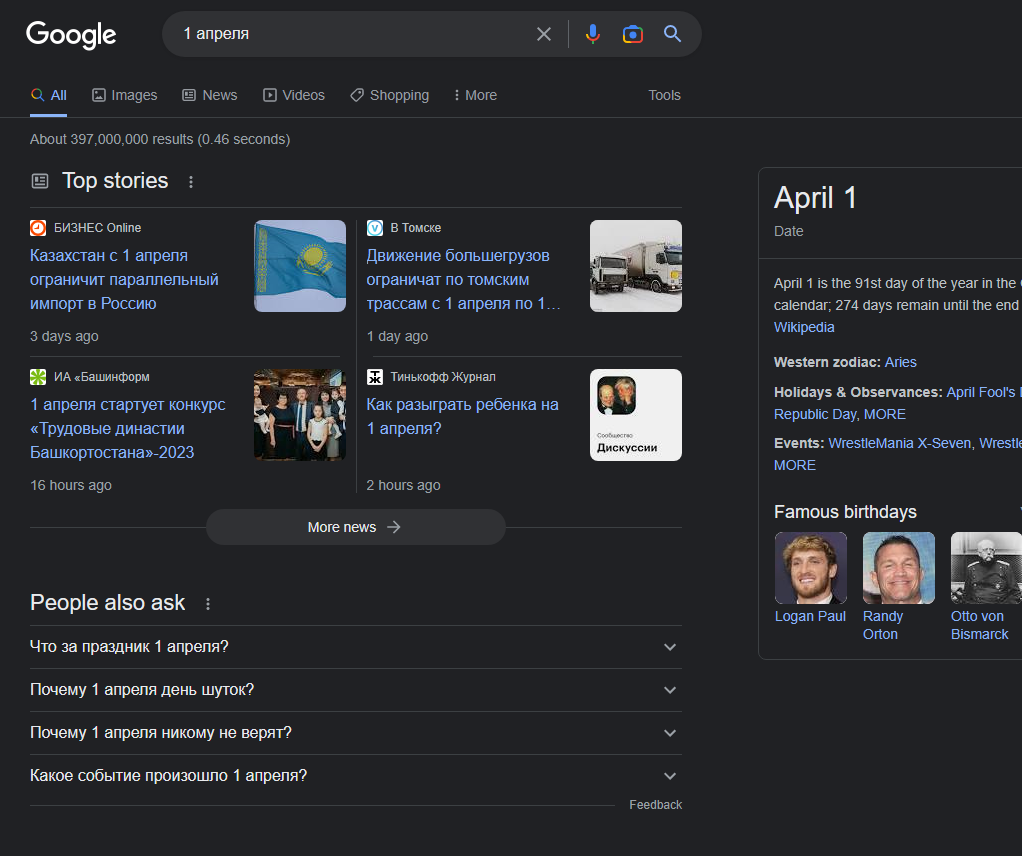Start voice search with microphone icon
Screen dimensions: 1022x856
coord(592,34)
